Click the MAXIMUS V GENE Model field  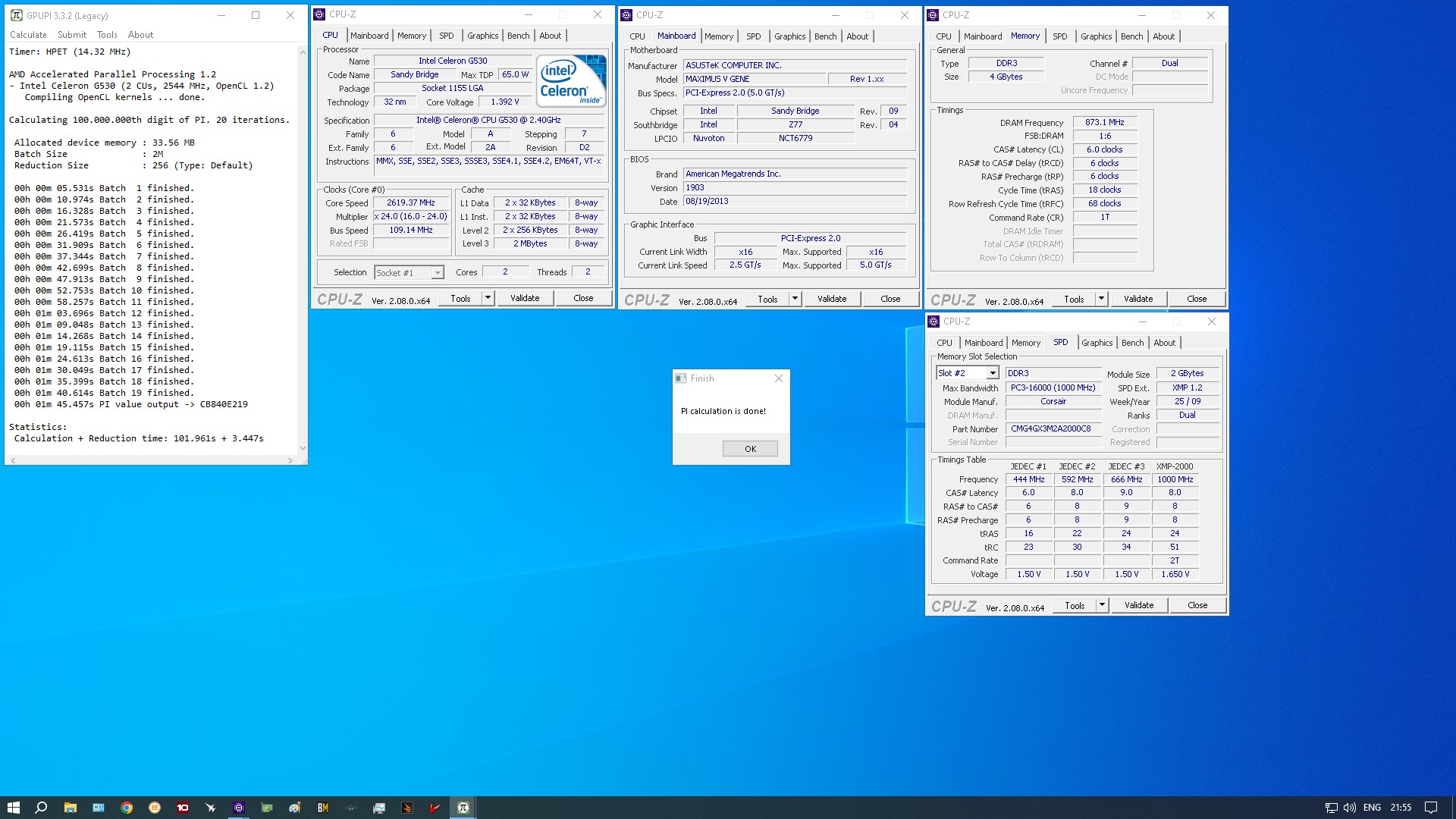click(754, 79)
